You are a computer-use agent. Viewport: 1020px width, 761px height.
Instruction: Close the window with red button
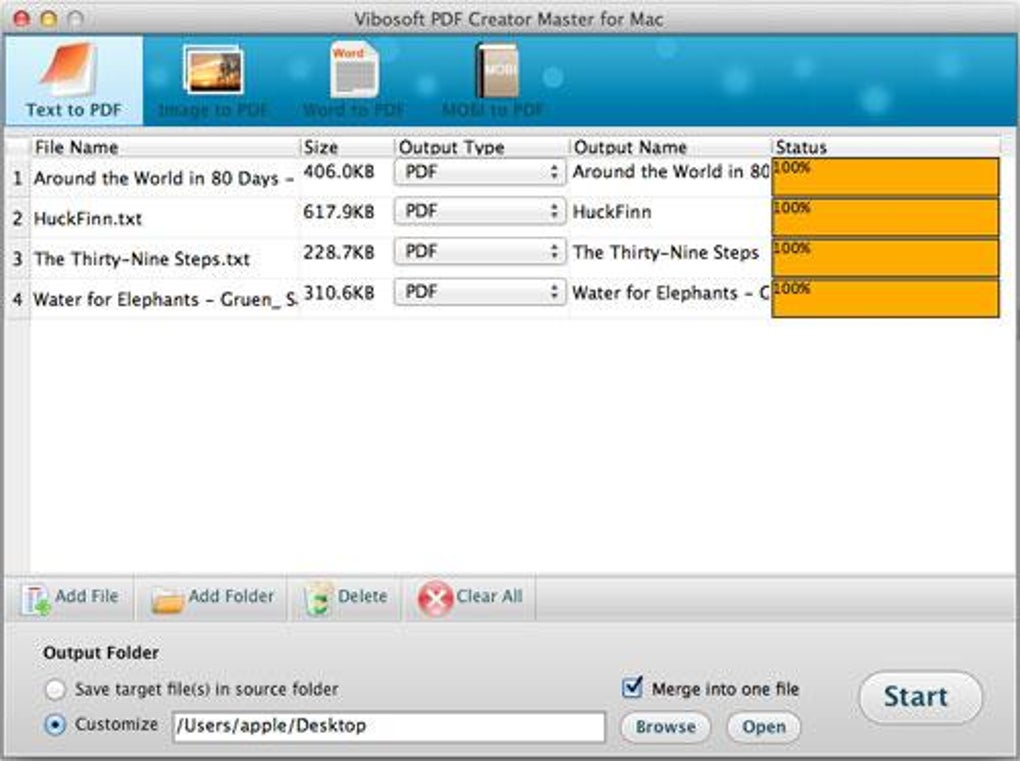click(21, 18)
